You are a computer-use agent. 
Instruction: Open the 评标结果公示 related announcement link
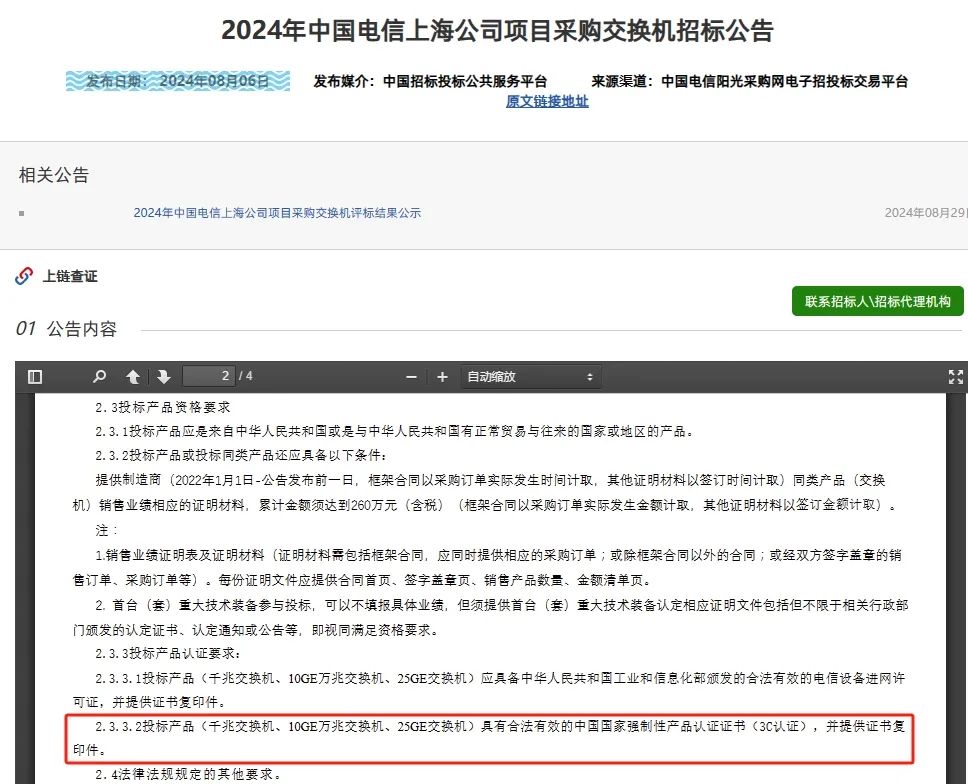point(277,213)
